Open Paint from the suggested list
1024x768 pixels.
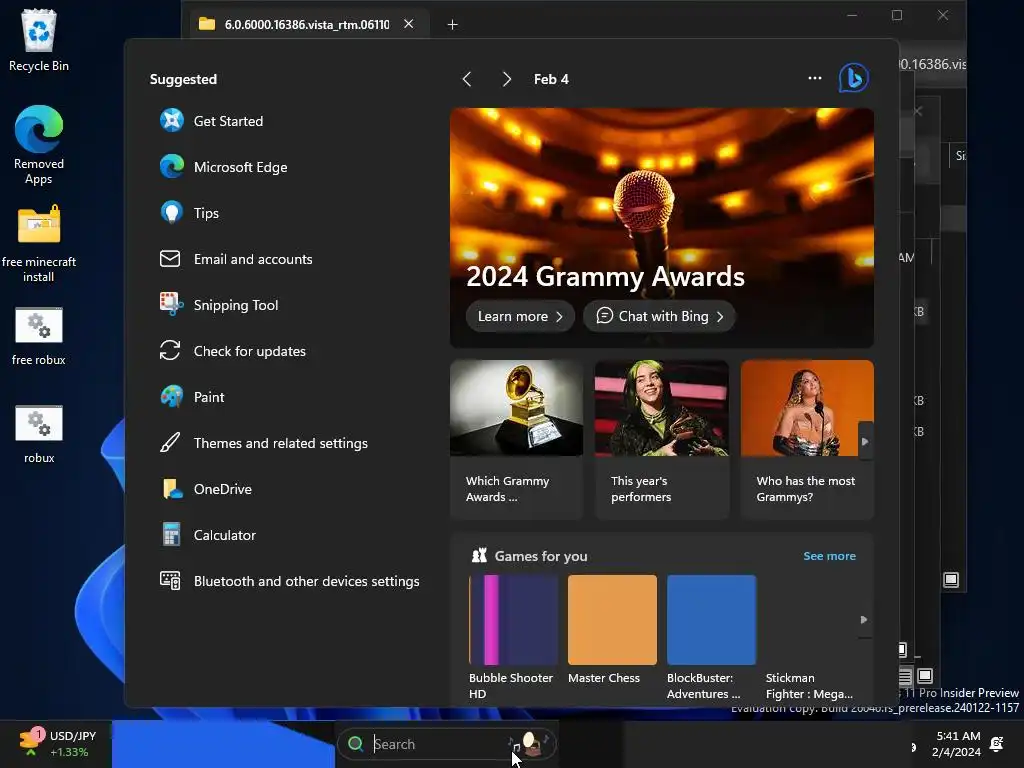(193, 397)
